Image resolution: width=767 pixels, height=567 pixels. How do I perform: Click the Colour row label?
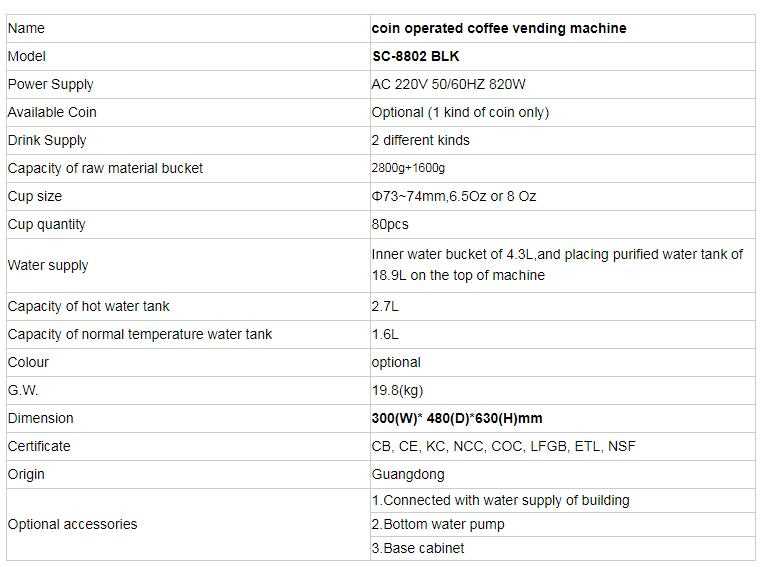point(28,362)
